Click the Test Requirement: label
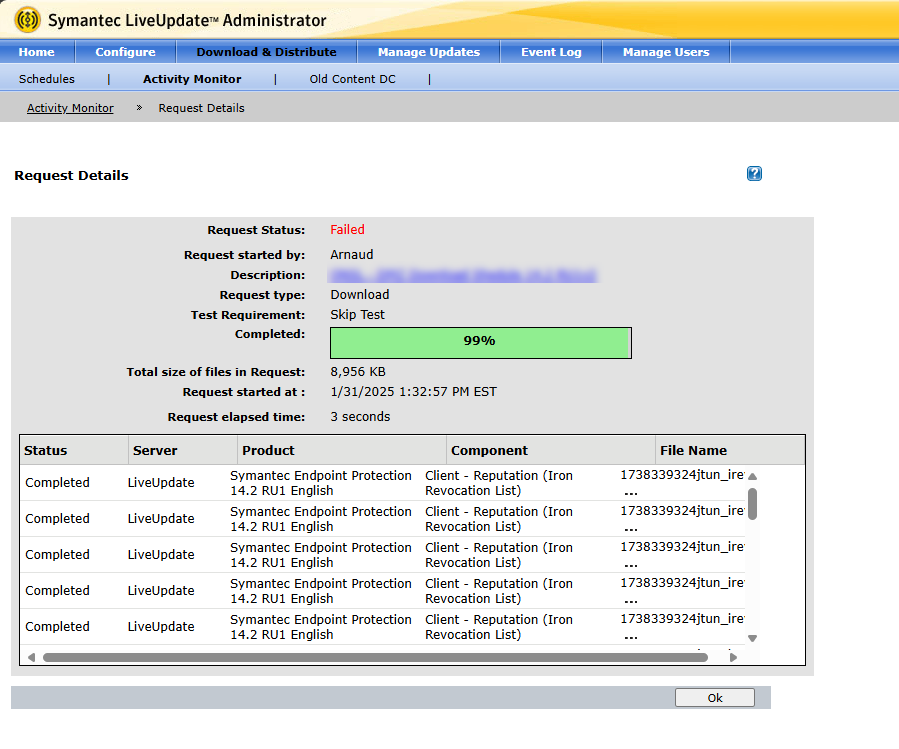The width and height of the screenshot is (899, 749). point(248,315)
